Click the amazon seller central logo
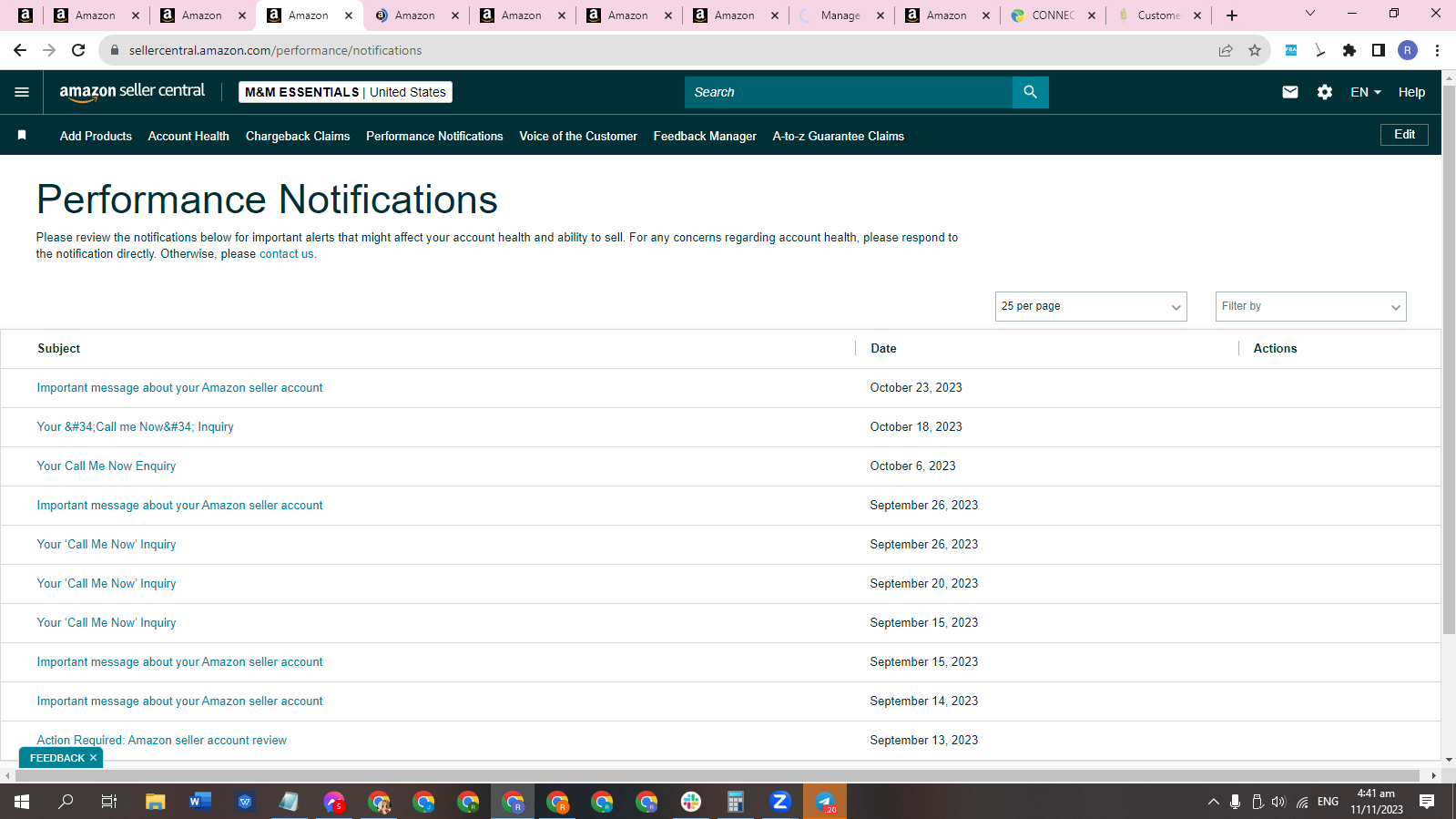Image resolution: width=1456 pixels, height=819 pixels. (x=132, y=92)
